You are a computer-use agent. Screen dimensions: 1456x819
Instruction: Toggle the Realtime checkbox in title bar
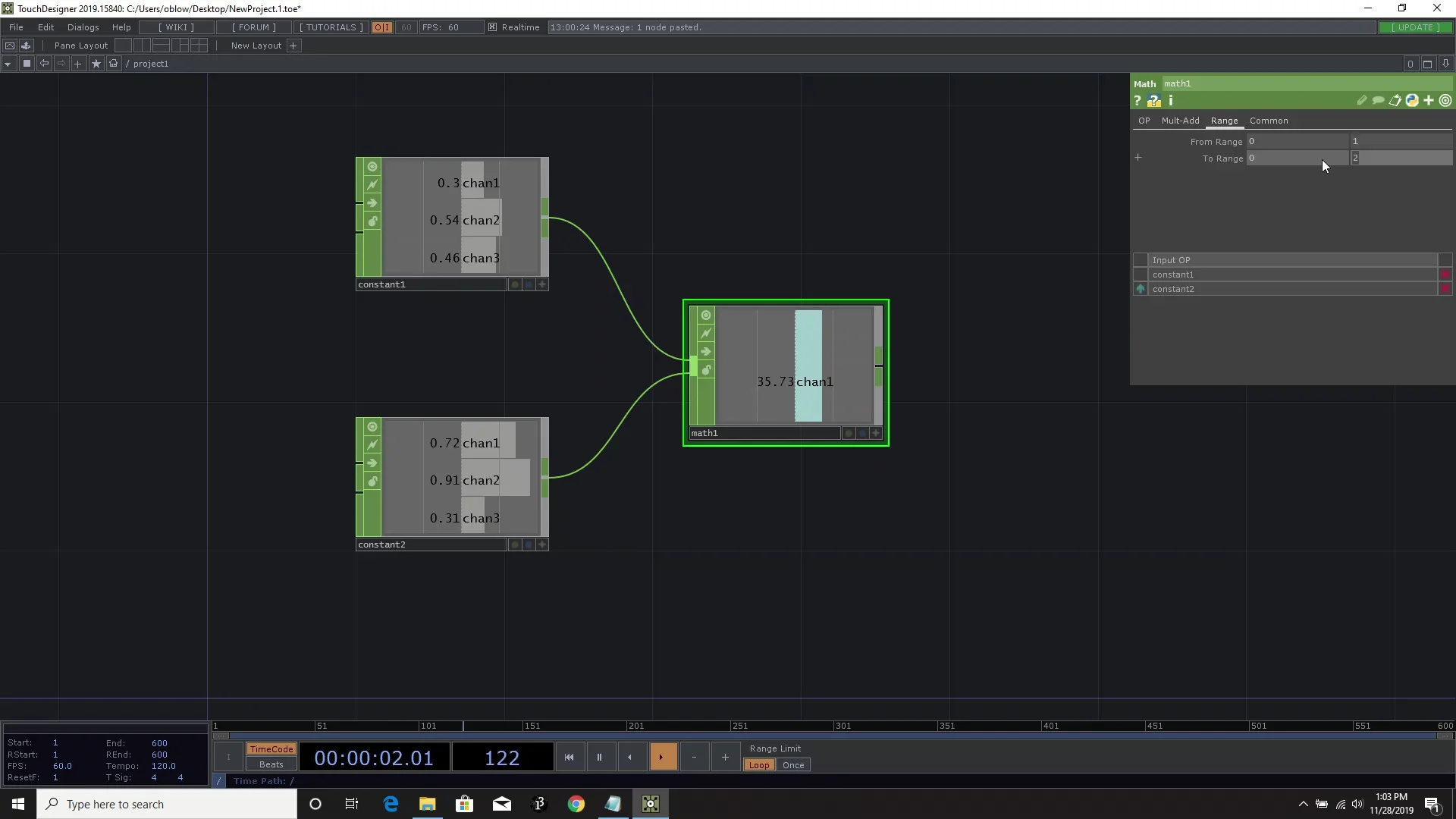coord(492,27)
